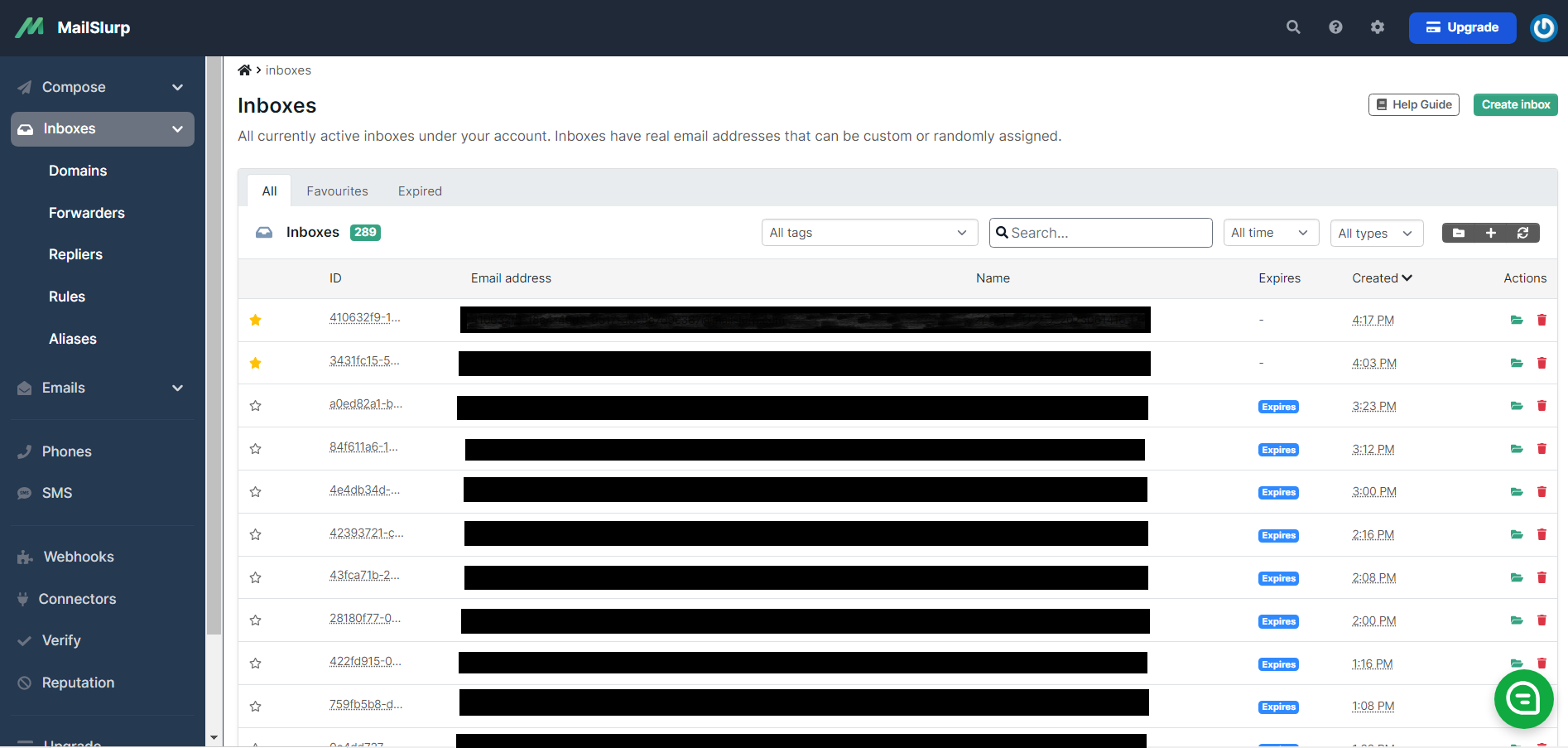Click the inboxes breadcrumb link

point(288,70)
